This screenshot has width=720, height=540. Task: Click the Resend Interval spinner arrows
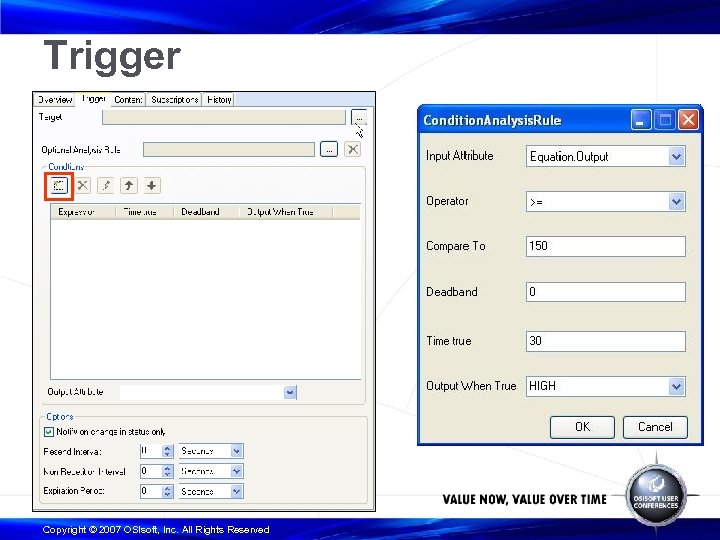(x=168, y=451)
